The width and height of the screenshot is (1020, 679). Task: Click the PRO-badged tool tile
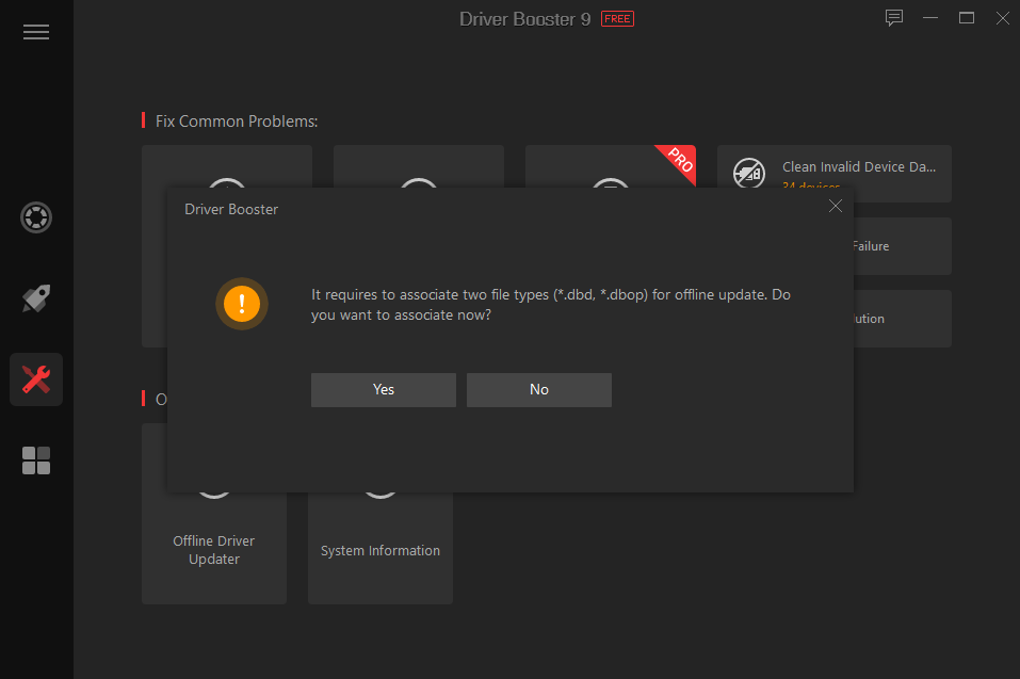[610, 166]
